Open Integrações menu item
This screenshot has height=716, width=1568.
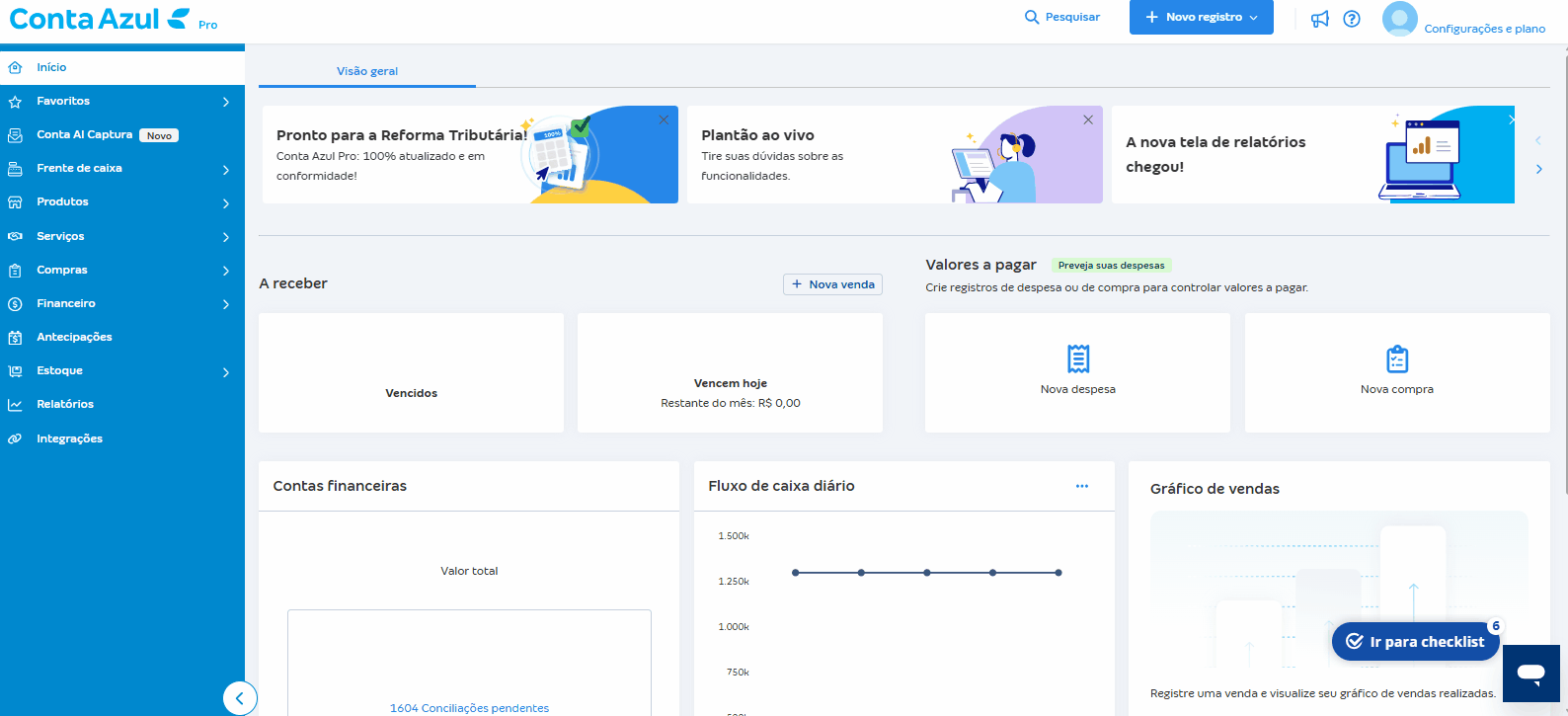pyautogui.click(x=122, y=438)
